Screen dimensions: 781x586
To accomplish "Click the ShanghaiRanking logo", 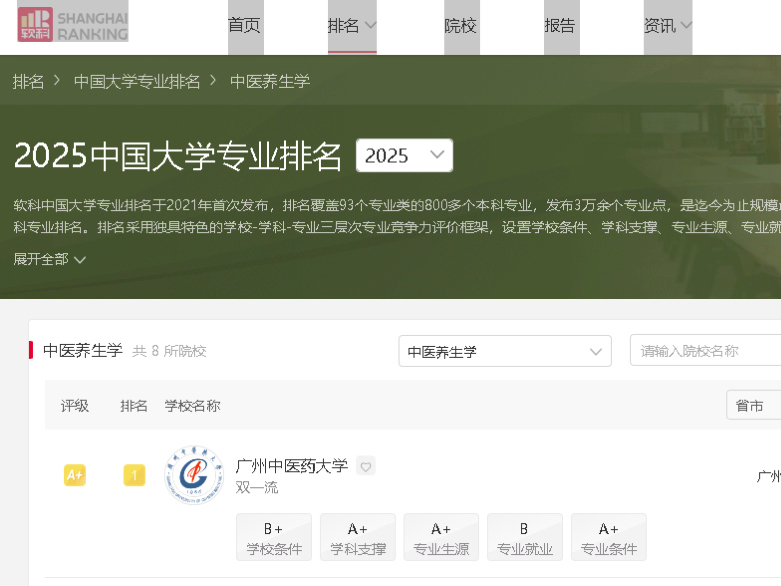I will click(73, 25).
